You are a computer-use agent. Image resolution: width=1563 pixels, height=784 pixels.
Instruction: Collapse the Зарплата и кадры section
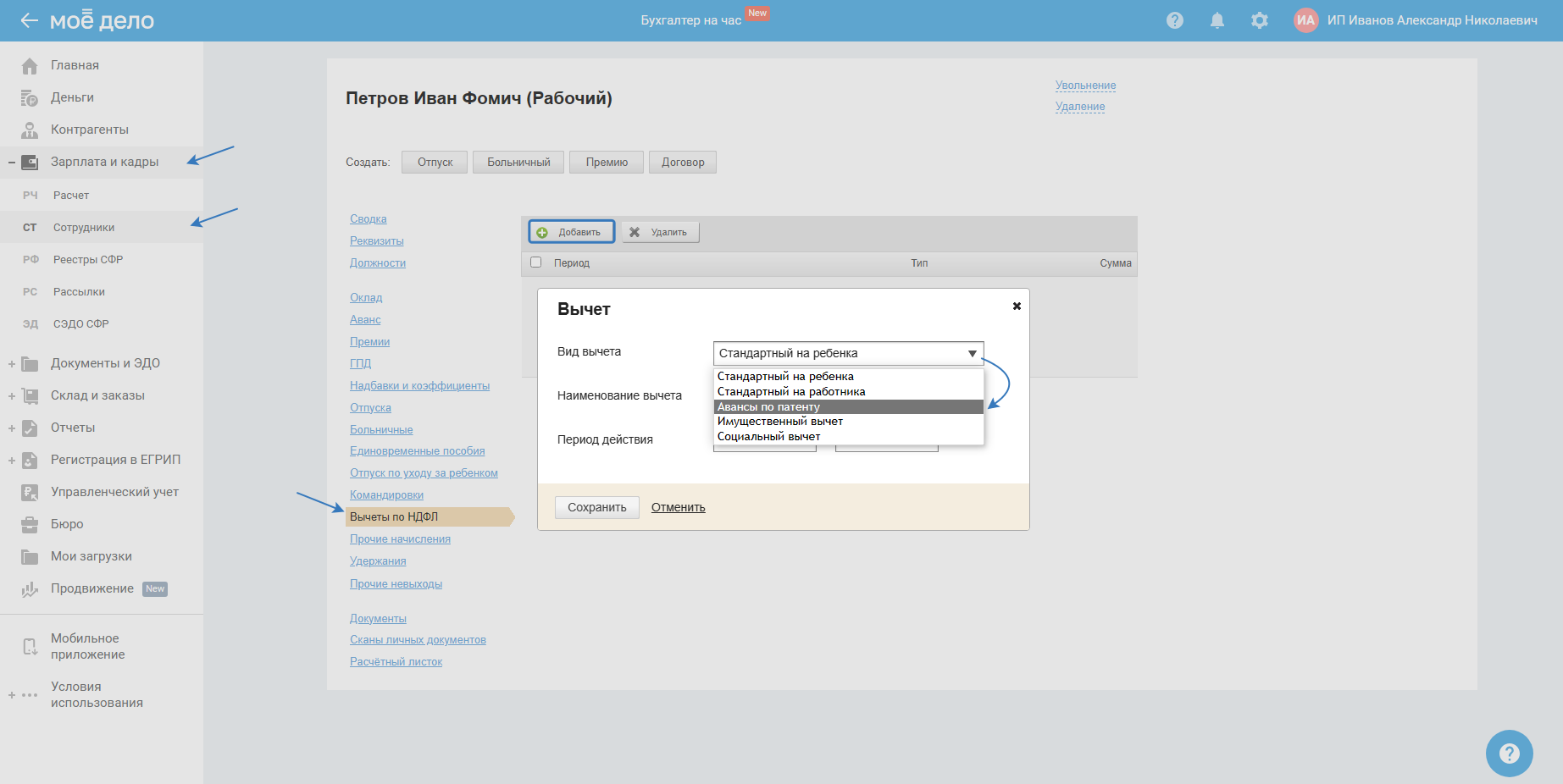coord(12,163)
